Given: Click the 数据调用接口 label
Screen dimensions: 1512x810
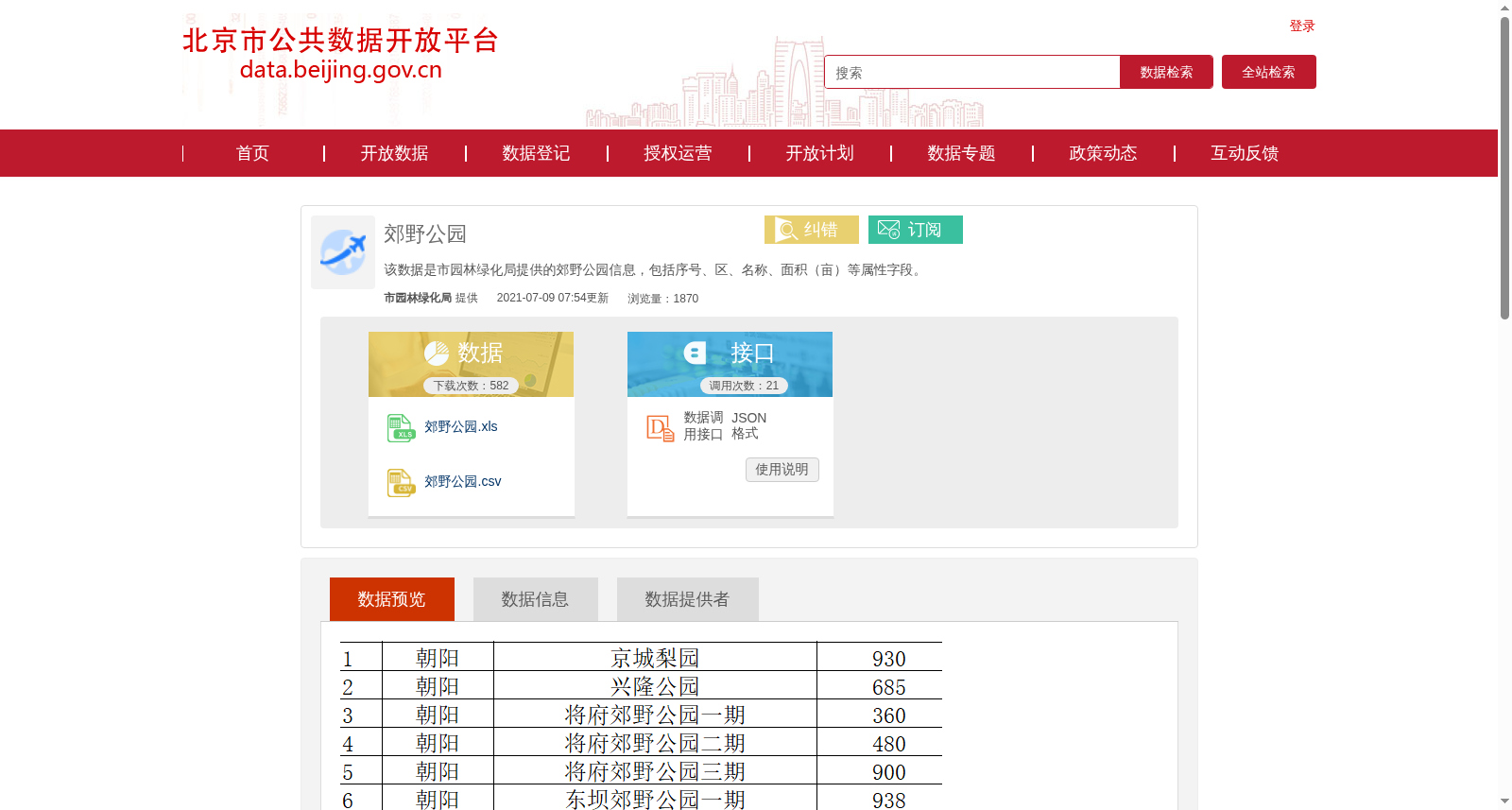Looking at the screenshot, I should click(x=703, y=426).
